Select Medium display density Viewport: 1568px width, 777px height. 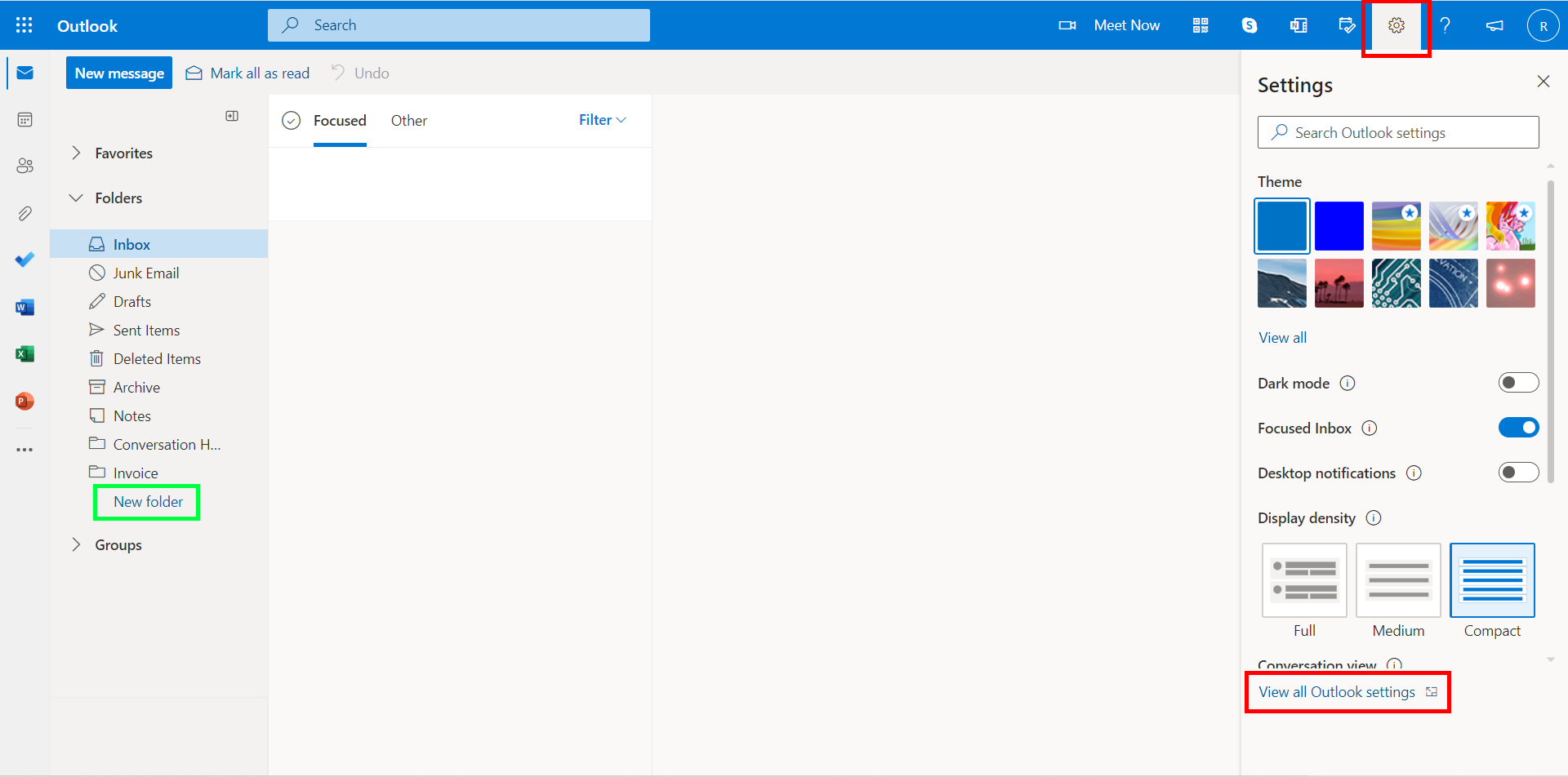tap(1398, 580)
